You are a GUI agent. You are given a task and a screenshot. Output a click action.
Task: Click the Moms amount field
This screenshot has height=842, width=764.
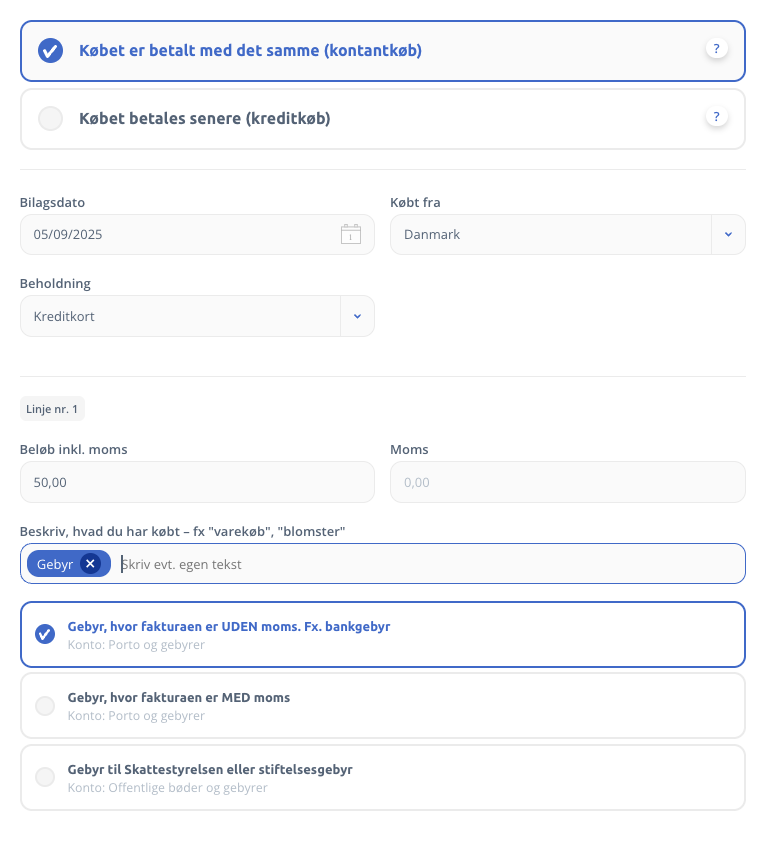567,482
